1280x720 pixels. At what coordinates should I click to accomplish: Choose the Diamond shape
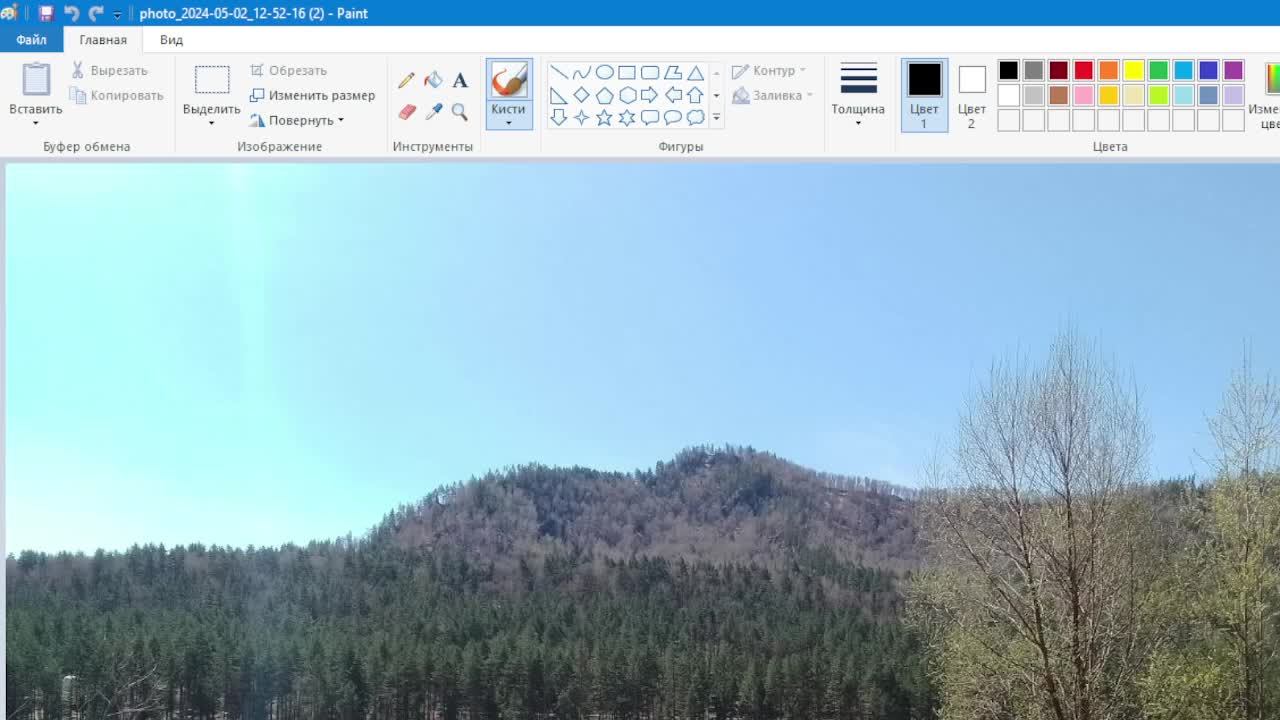coord(582,95)
